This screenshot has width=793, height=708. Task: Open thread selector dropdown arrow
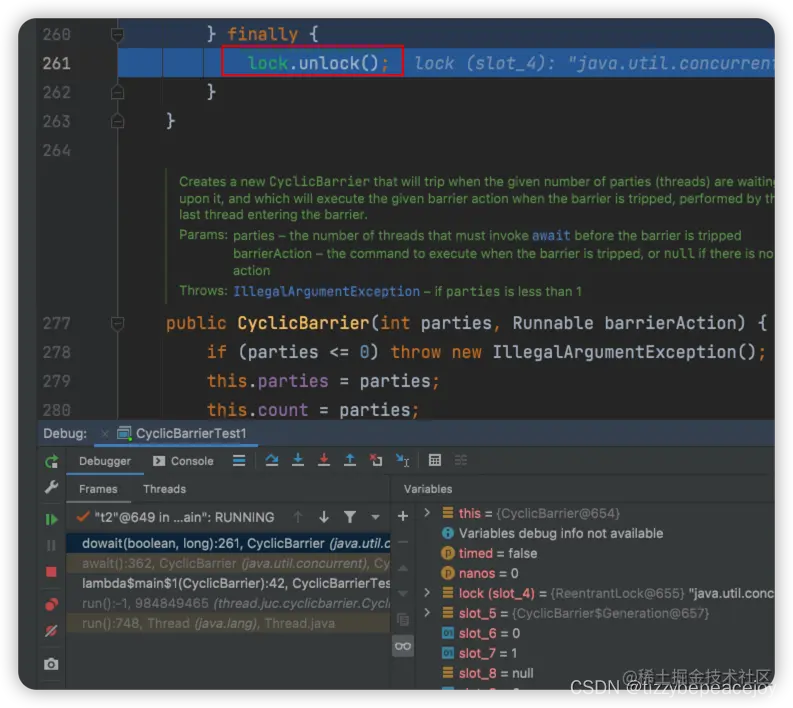tap(375, 517)
